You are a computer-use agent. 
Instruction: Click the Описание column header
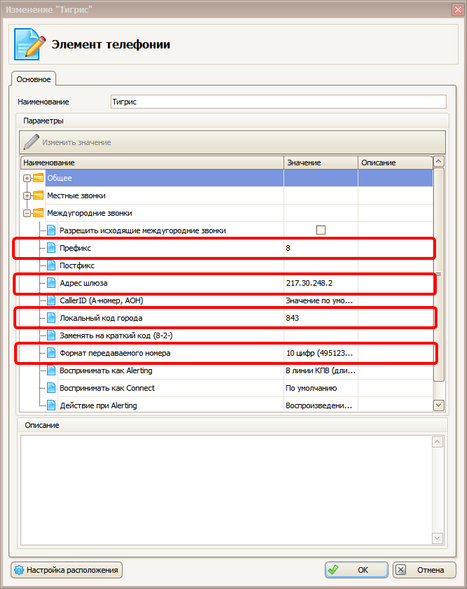tap(395, 163)
